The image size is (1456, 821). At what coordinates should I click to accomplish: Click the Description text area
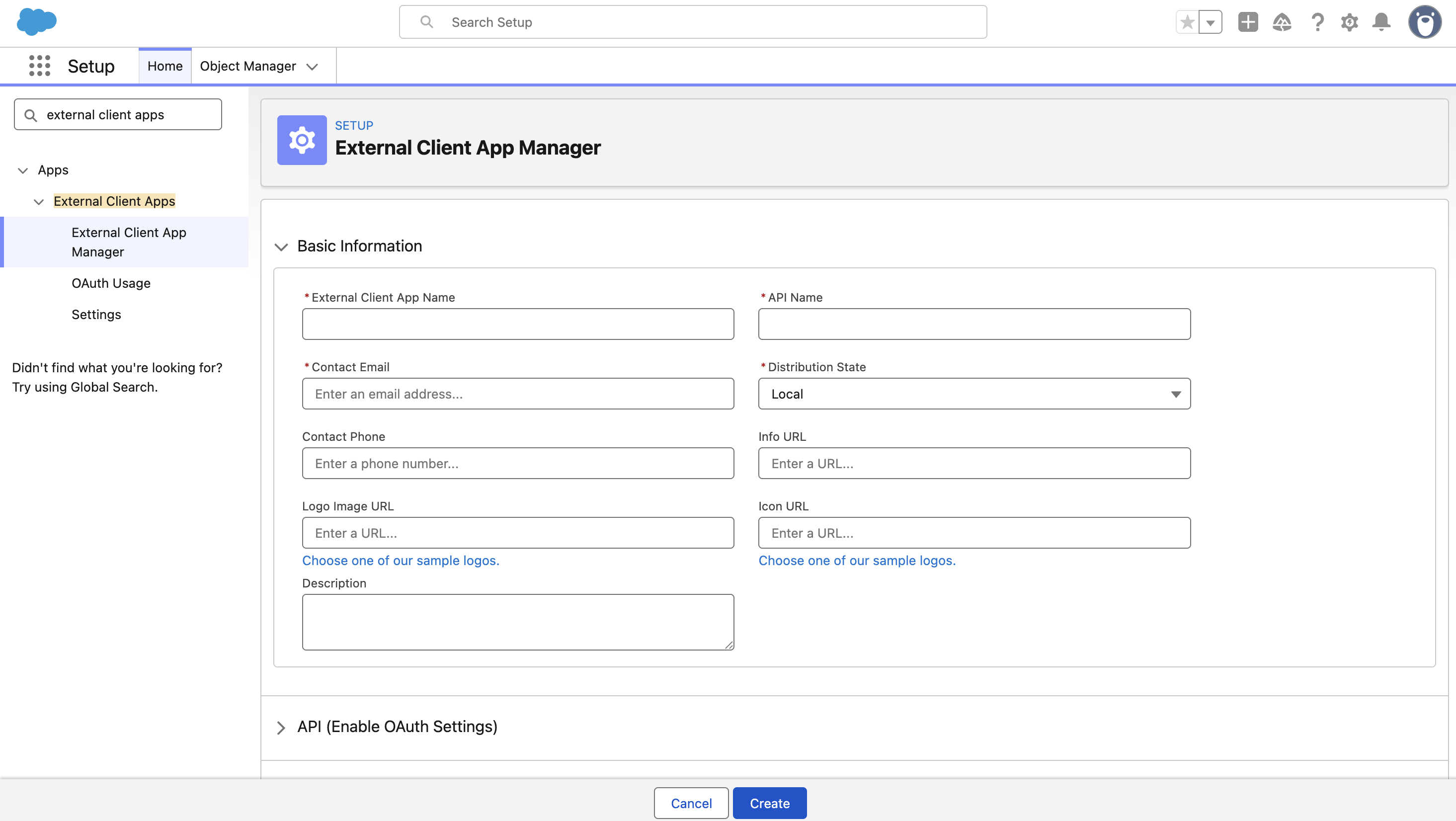(x=518, y=622)
